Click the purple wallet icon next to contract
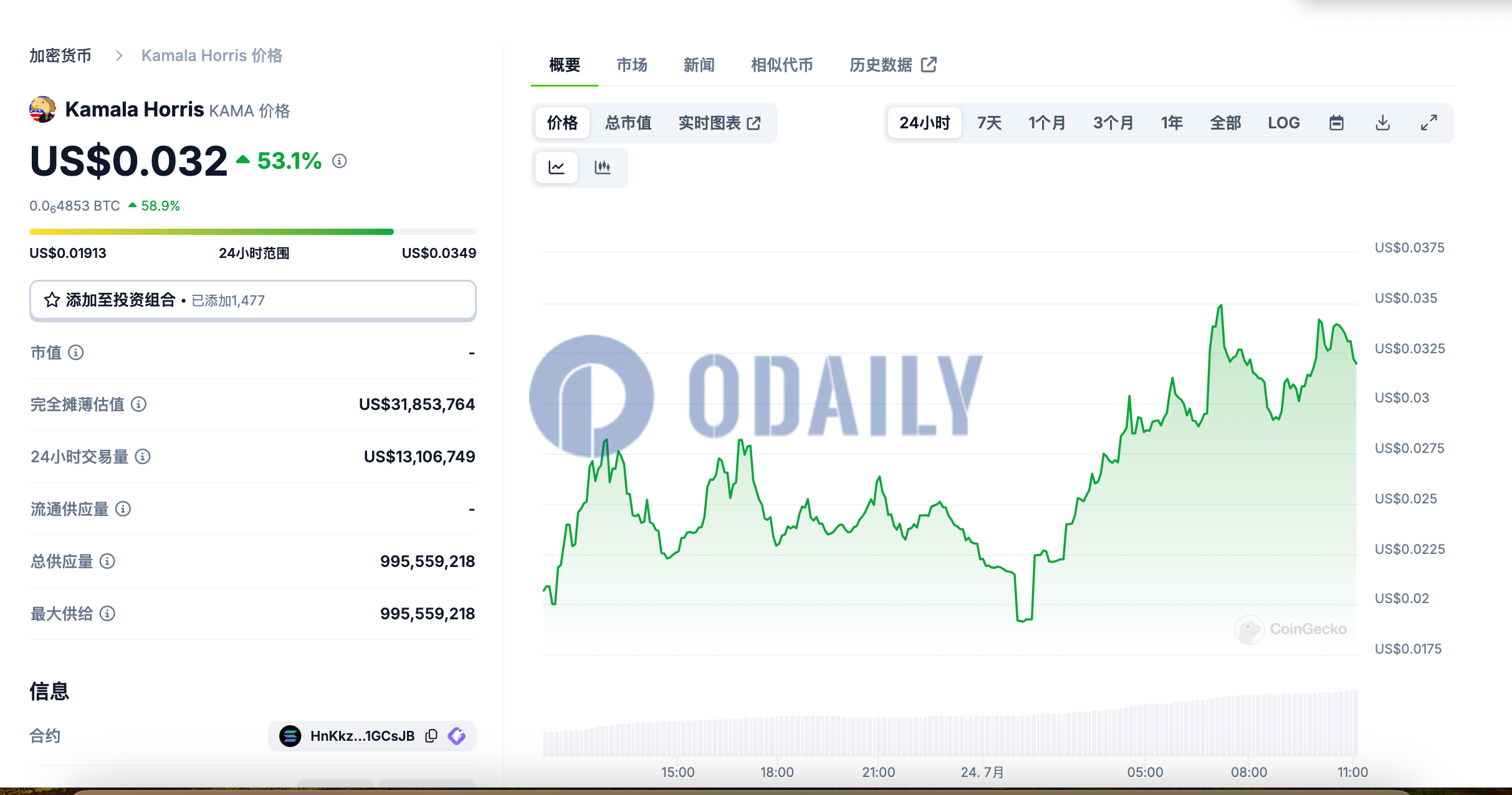Image resolution: width=1512 pixels, height=795 pixels. pyautogui.click(x=457, y=736)
